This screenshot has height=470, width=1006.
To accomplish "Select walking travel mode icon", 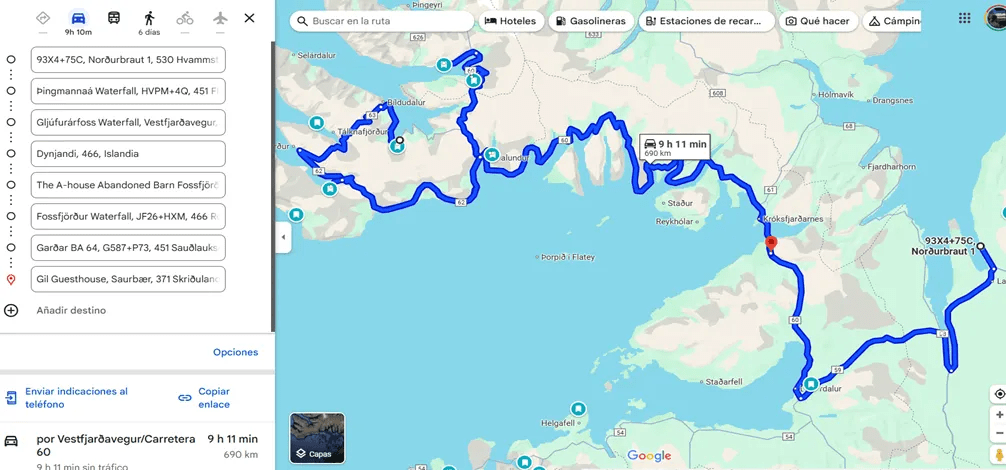I will pyautogui.click(x=149, y=18).
